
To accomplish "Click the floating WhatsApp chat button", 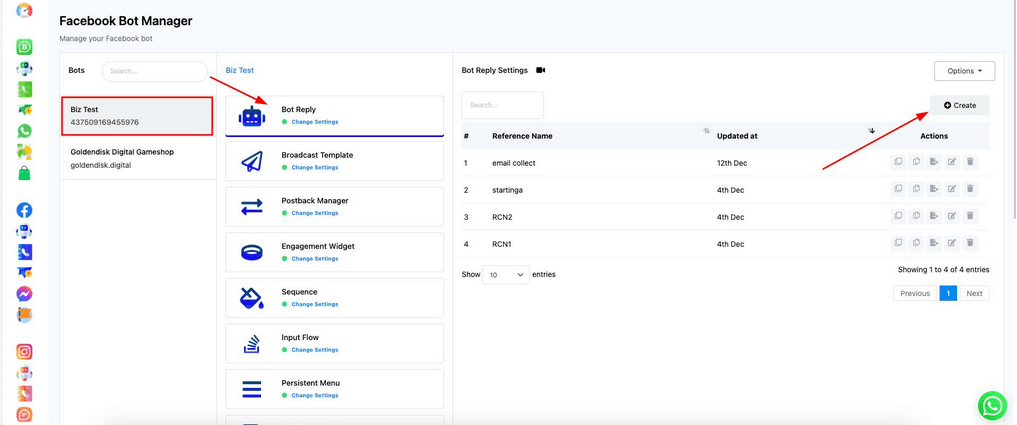I will click(992, 405).
